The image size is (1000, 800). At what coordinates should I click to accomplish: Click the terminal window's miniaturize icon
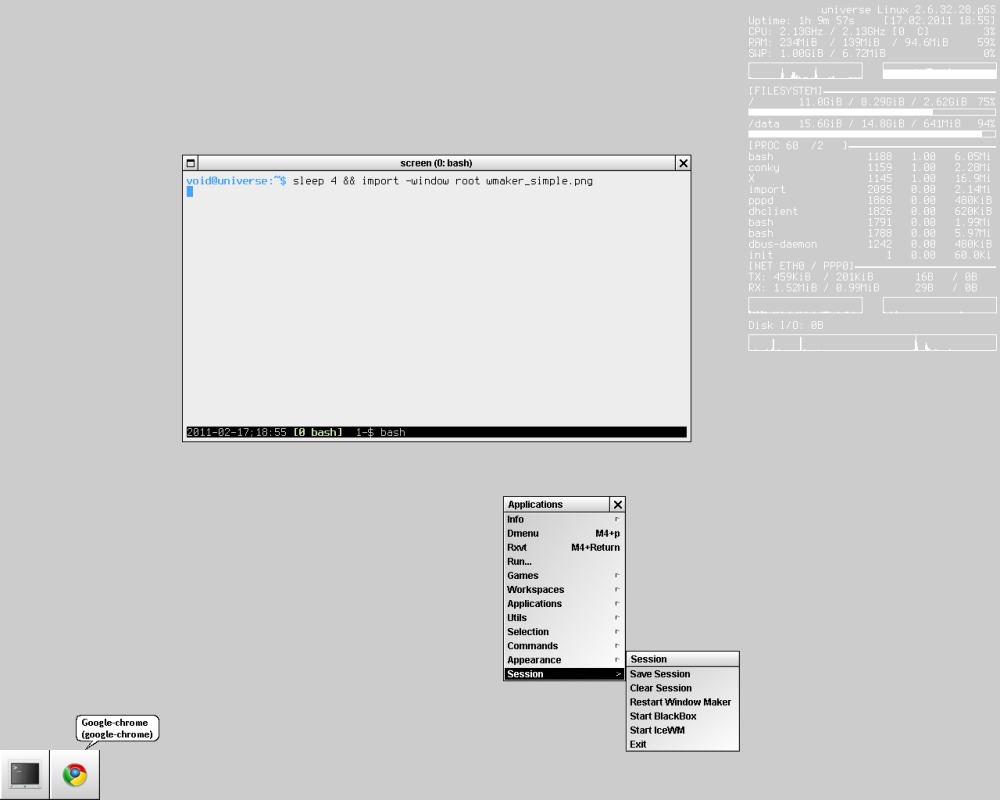tap(191, 163)
